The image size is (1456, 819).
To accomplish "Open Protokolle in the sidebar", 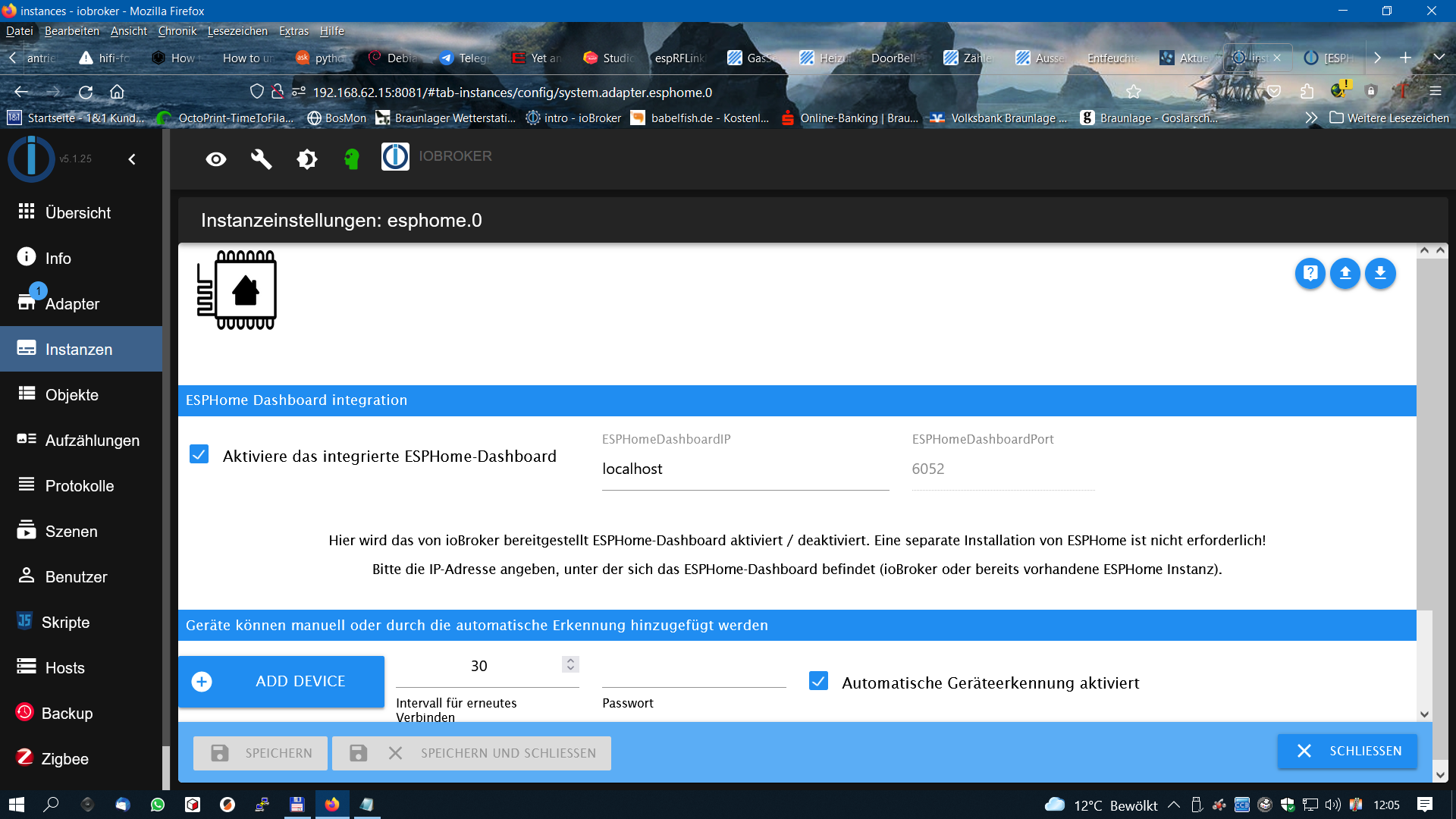I will click(81, 486).
